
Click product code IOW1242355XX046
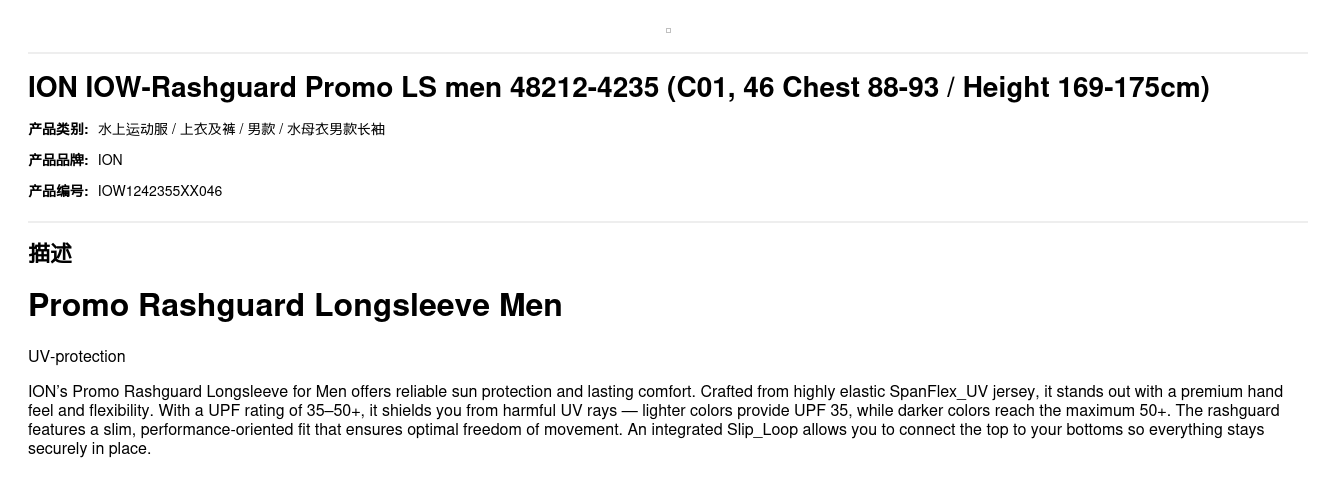pyautogui.click(x=160, y=191)
